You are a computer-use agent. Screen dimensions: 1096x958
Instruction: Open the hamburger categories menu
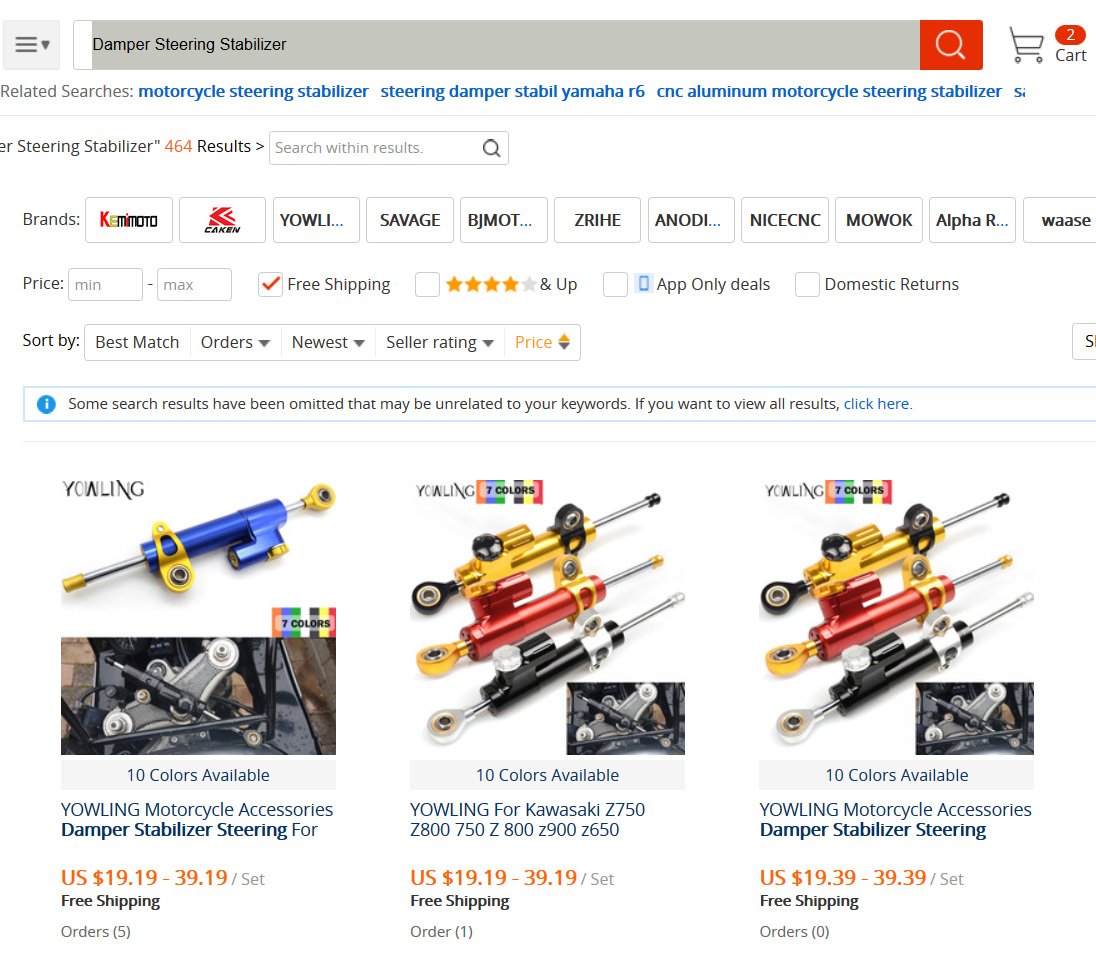coord(31,45)
